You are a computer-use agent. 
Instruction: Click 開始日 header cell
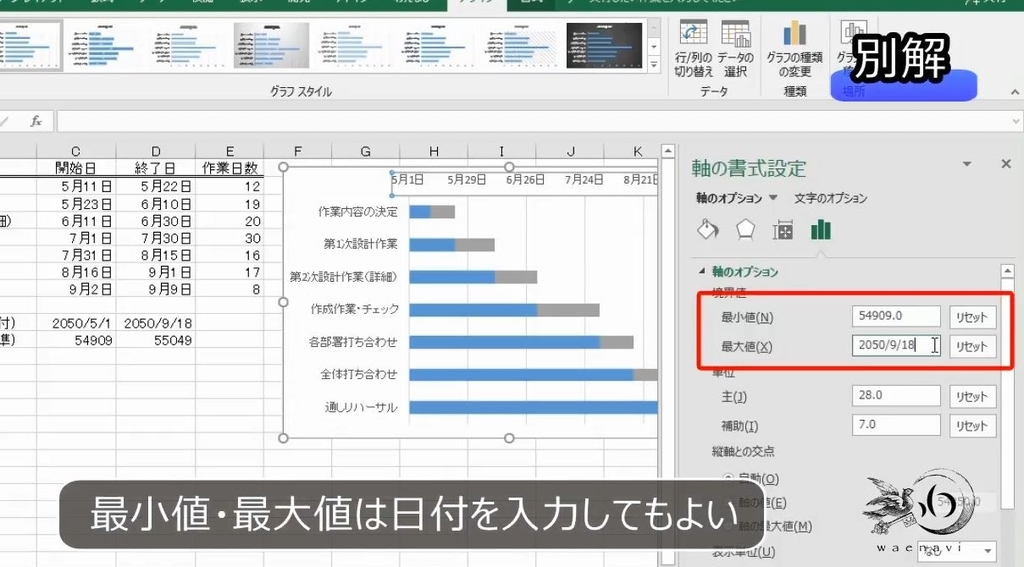(x=76, y=168)
